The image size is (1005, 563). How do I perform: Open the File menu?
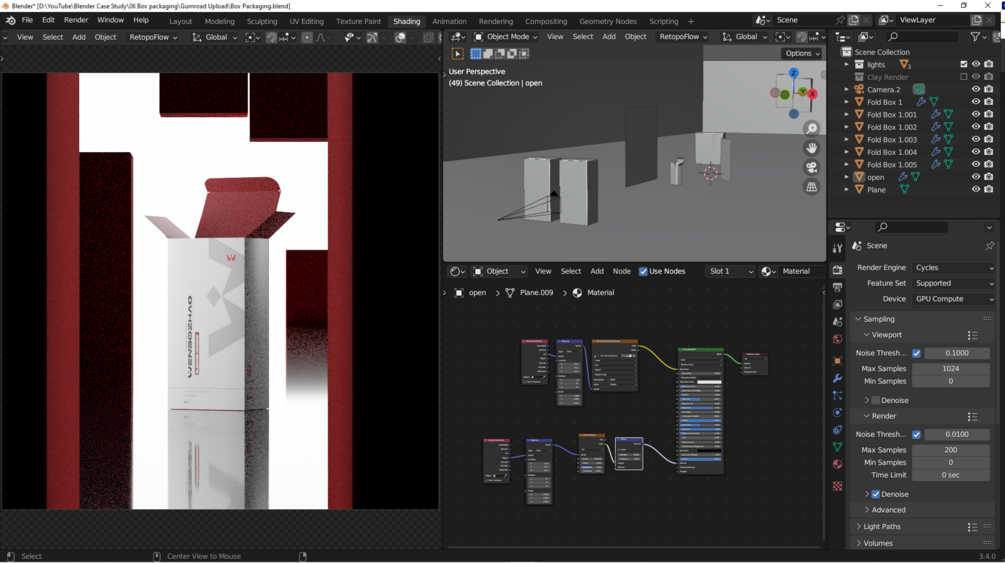pos(27,21)
